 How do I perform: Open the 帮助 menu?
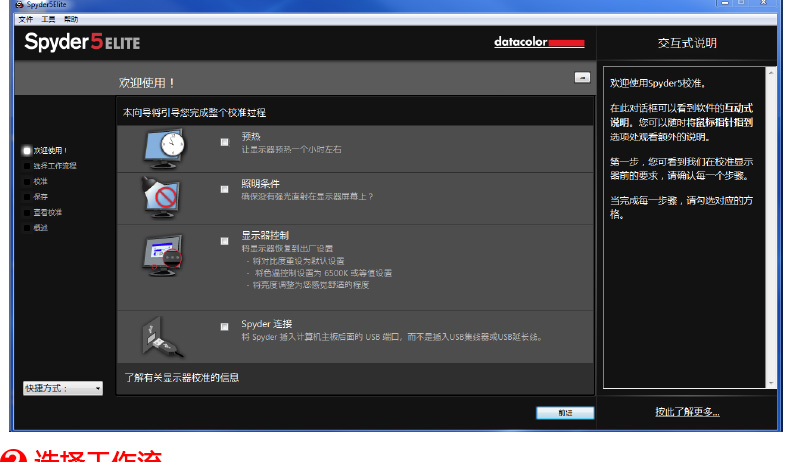coord(71,19)
